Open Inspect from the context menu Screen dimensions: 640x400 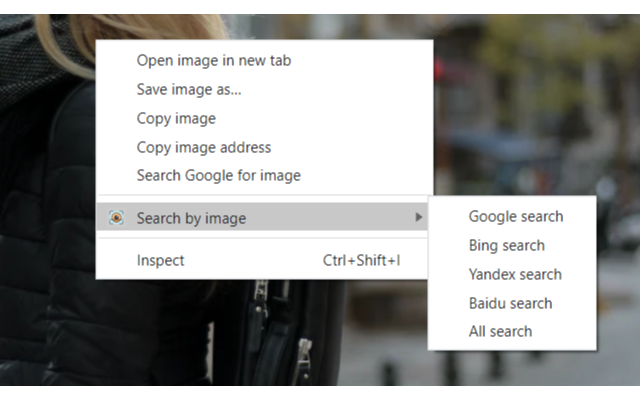tap(160, 260)
